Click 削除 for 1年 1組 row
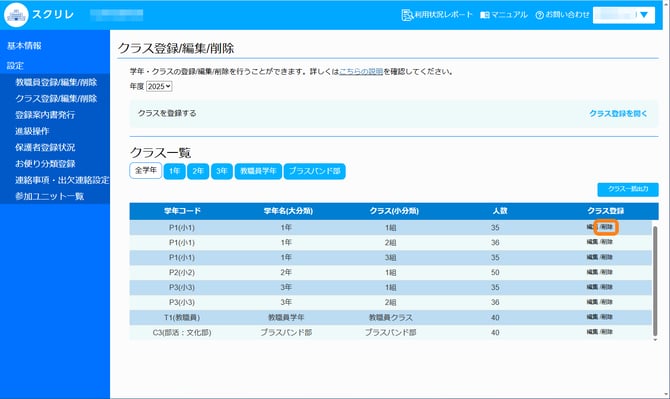The width and height of the screenshot is (670, 399). click(607, 227)
